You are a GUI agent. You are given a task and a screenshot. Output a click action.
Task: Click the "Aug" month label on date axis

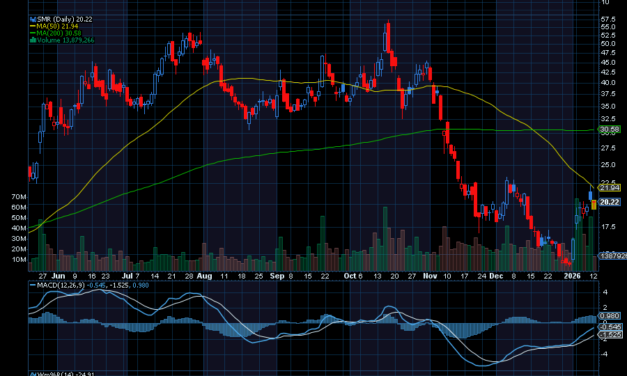point(204,276)
